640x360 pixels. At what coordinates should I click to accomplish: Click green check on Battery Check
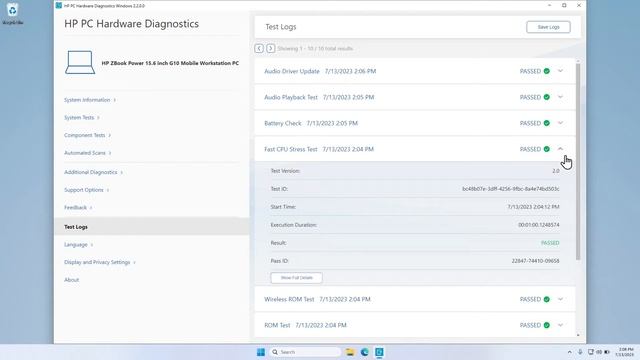pyautogui.click(x=547, y=123)
